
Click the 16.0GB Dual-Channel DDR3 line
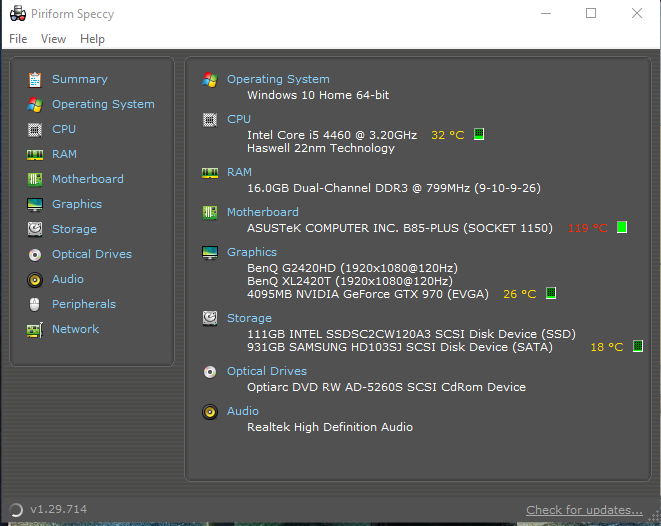[x=394, y=188]
